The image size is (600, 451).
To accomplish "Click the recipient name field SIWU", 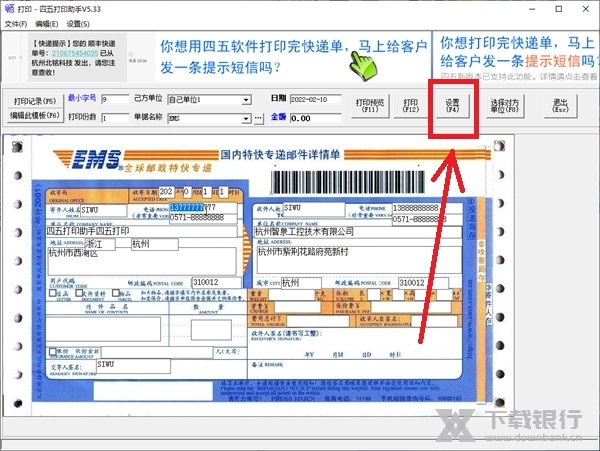I will 314,209.
